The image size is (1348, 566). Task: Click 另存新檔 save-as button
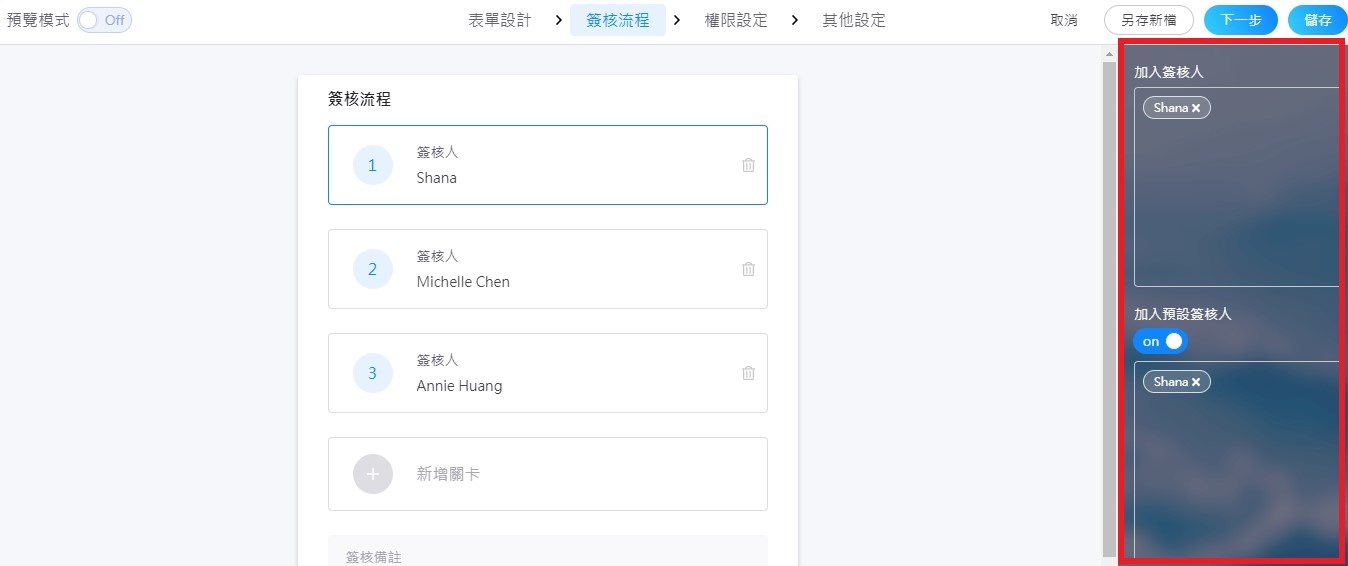(1148, 20)
